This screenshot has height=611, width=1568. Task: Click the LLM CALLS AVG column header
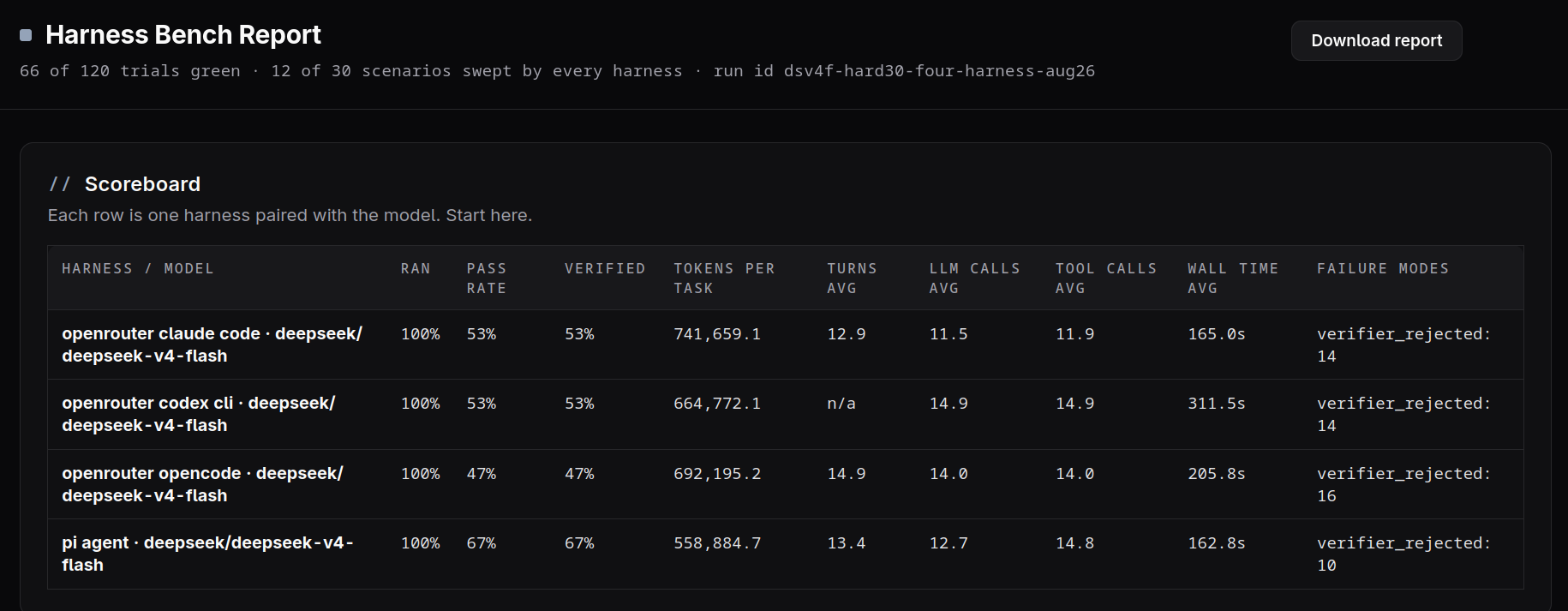point(974,279)
